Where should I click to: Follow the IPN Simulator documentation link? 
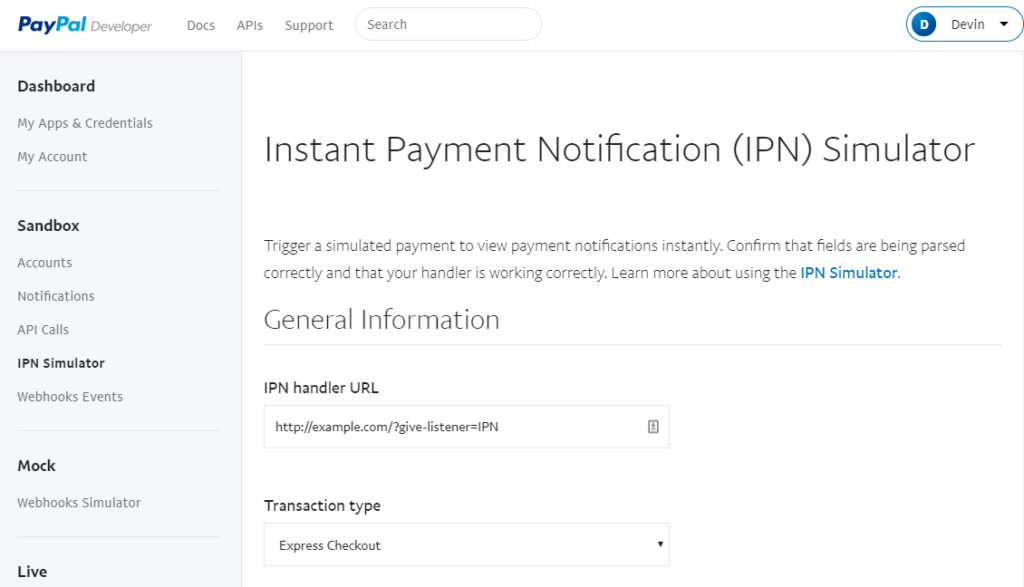coord(848,273)
